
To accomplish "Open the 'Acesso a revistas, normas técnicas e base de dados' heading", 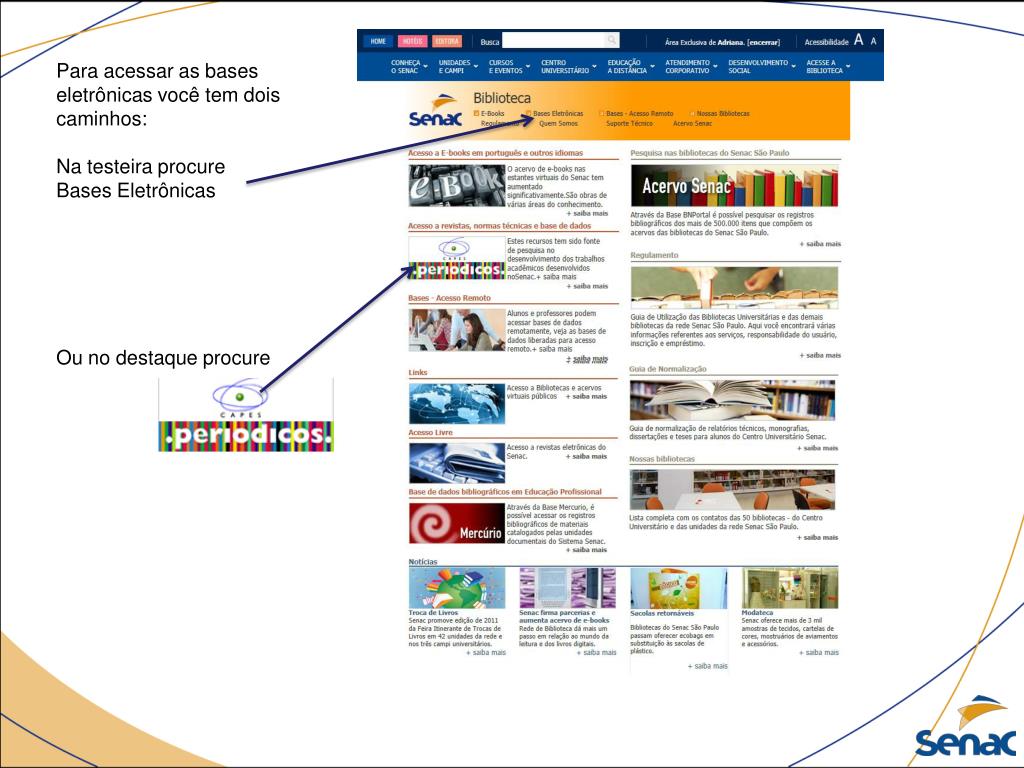I will pos(500,226).
